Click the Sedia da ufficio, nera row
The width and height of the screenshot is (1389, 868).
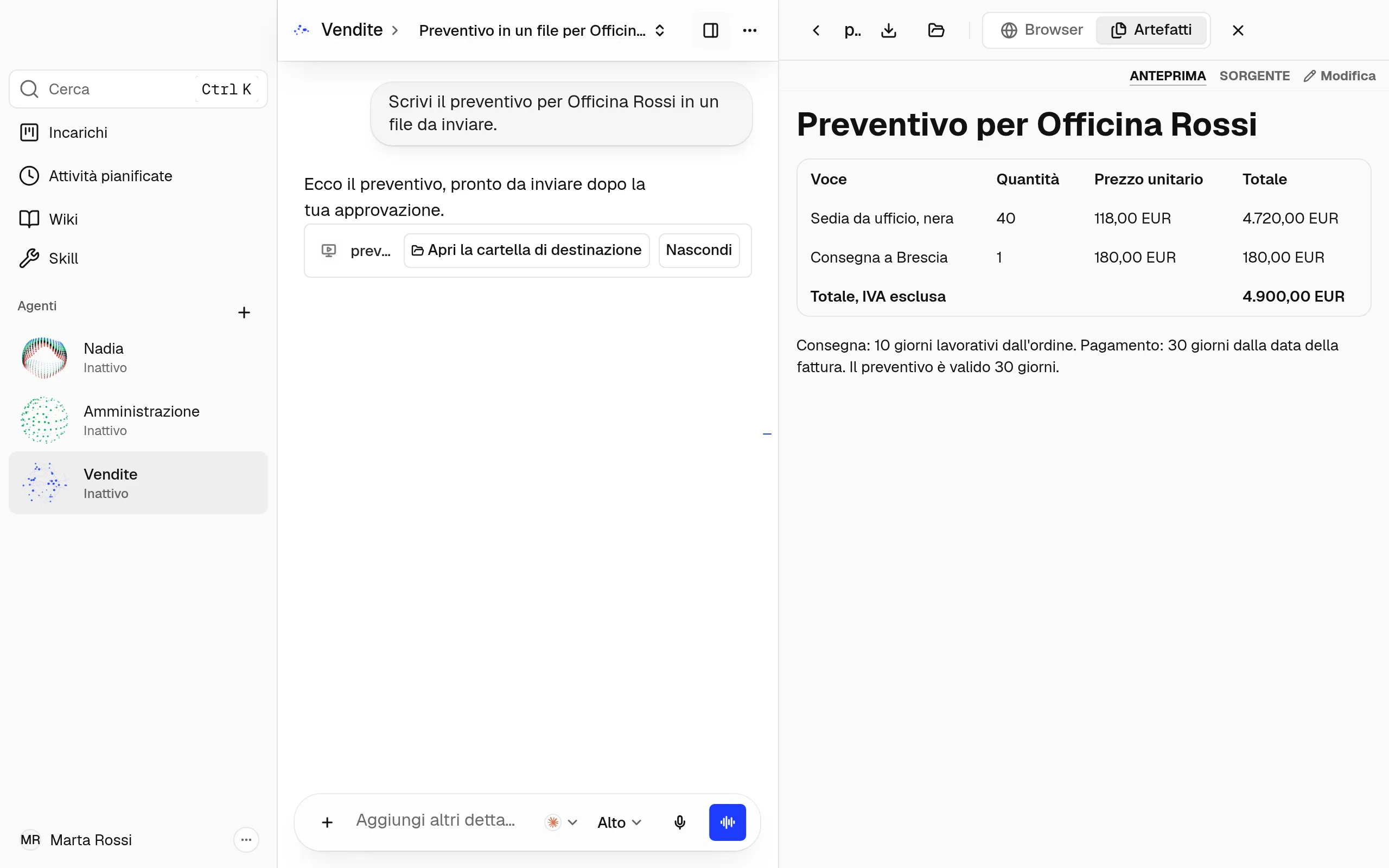pyautogui.click(x=1083, y=218)
